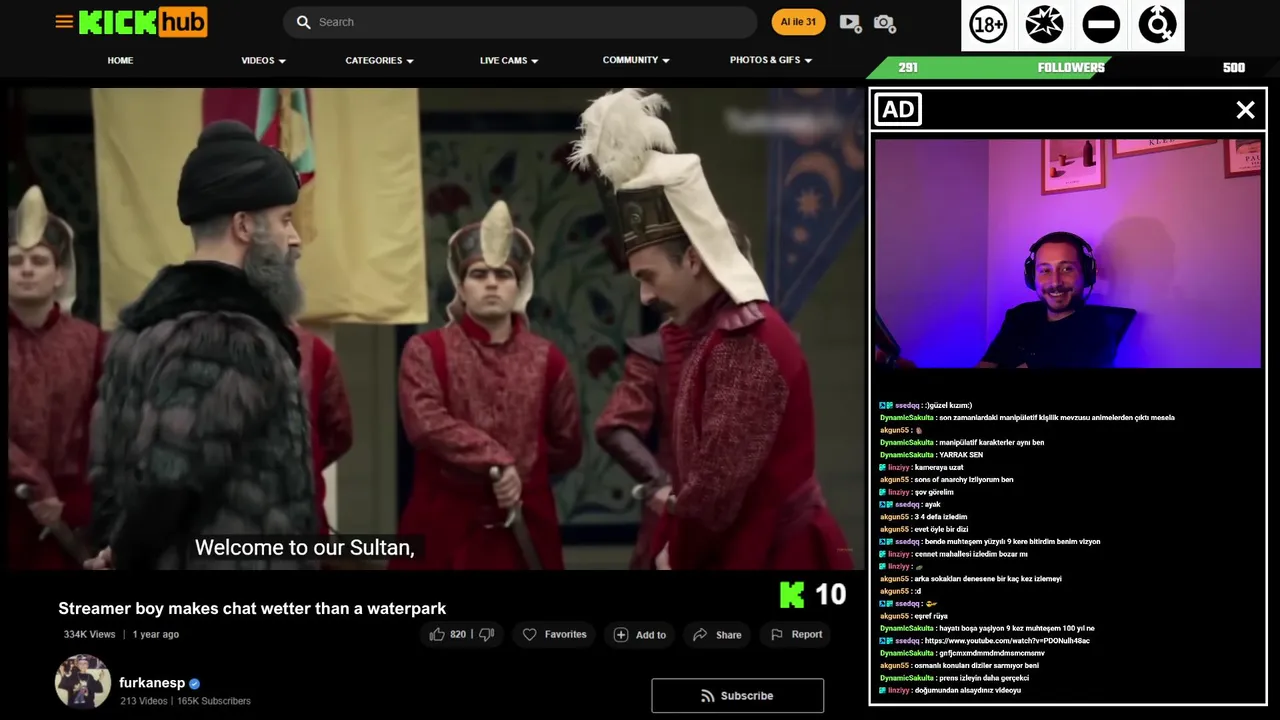Image resolution: width=1280 pixels, height=720 pixels.
Task: Click the starburst icon beside 18+
Action: [x=1044, y=25]
